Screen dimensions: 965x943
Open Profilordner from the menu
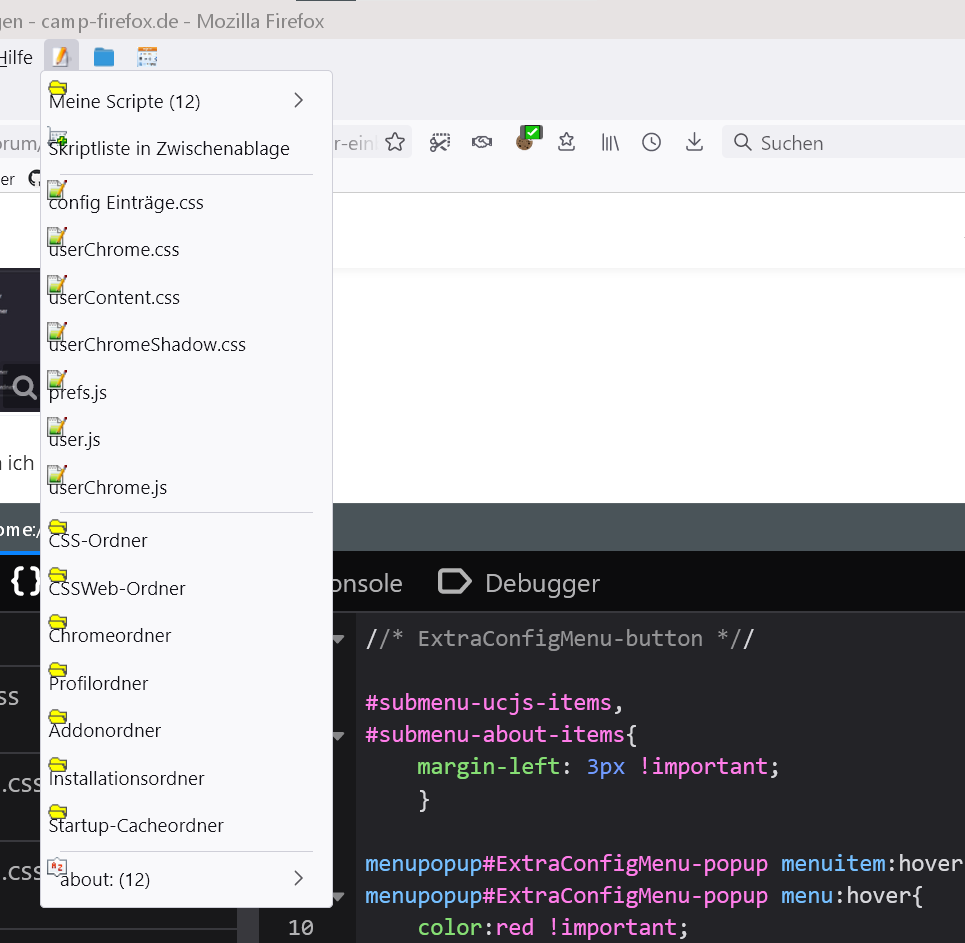coord(98,683)
